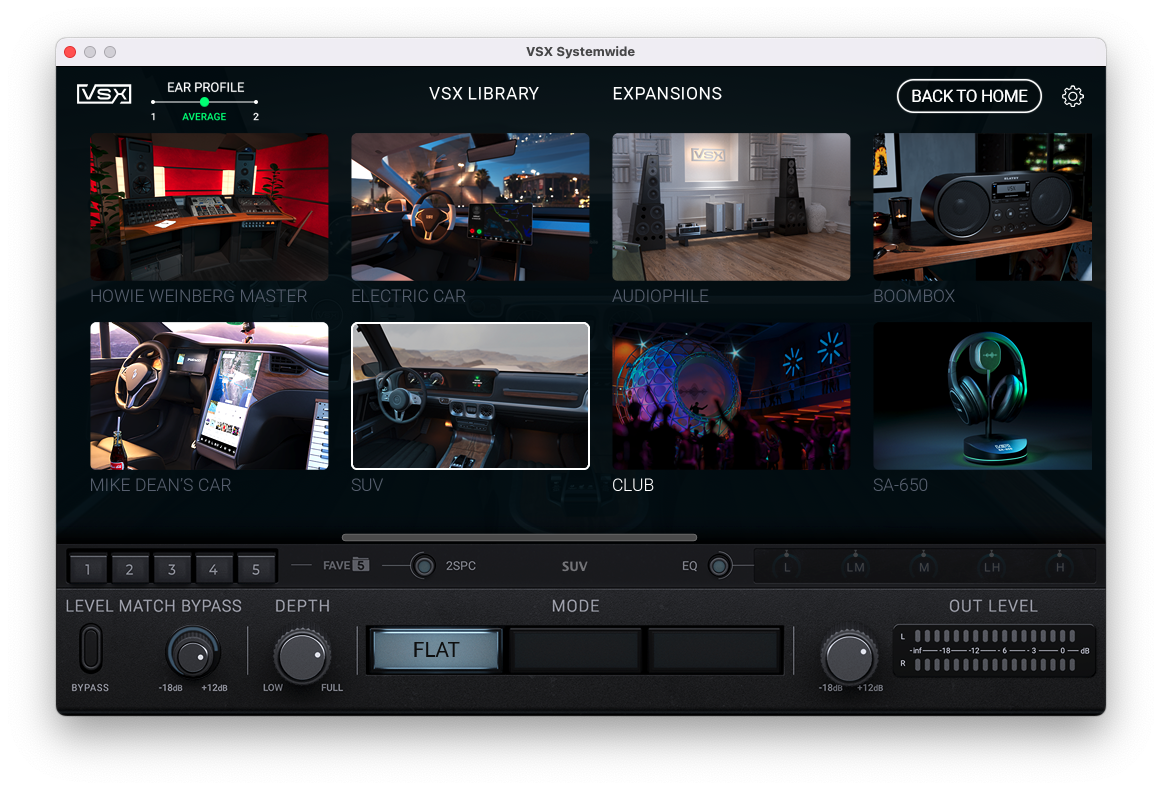Click the AUDIOPHILE label

[660, 296]
